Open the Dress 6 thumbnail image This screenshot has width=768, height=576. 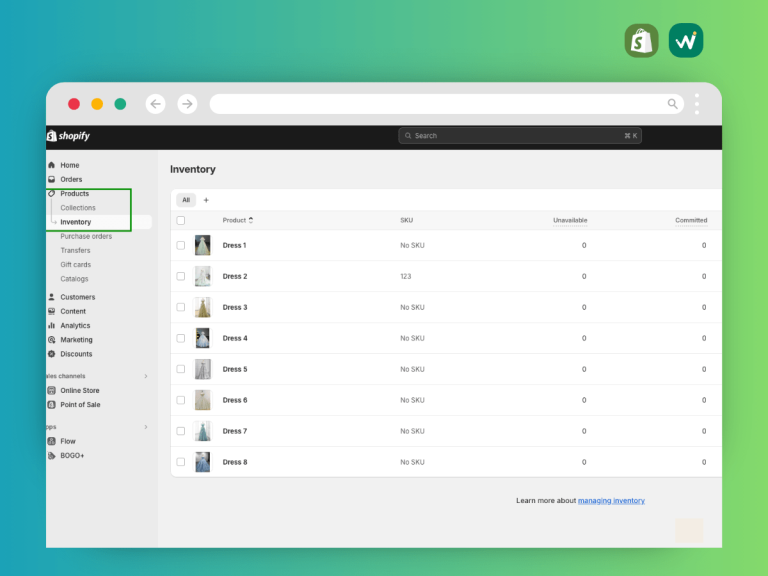tap(203, 400)
